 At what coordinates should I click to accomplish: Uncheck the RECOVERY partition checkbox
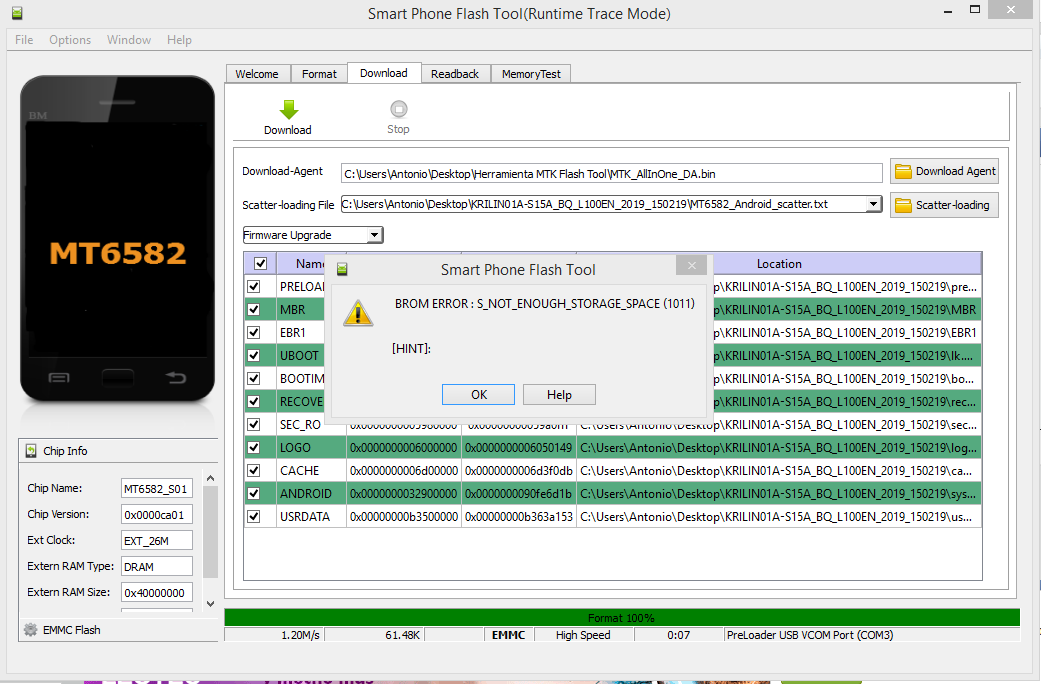[x=254, y=402]
